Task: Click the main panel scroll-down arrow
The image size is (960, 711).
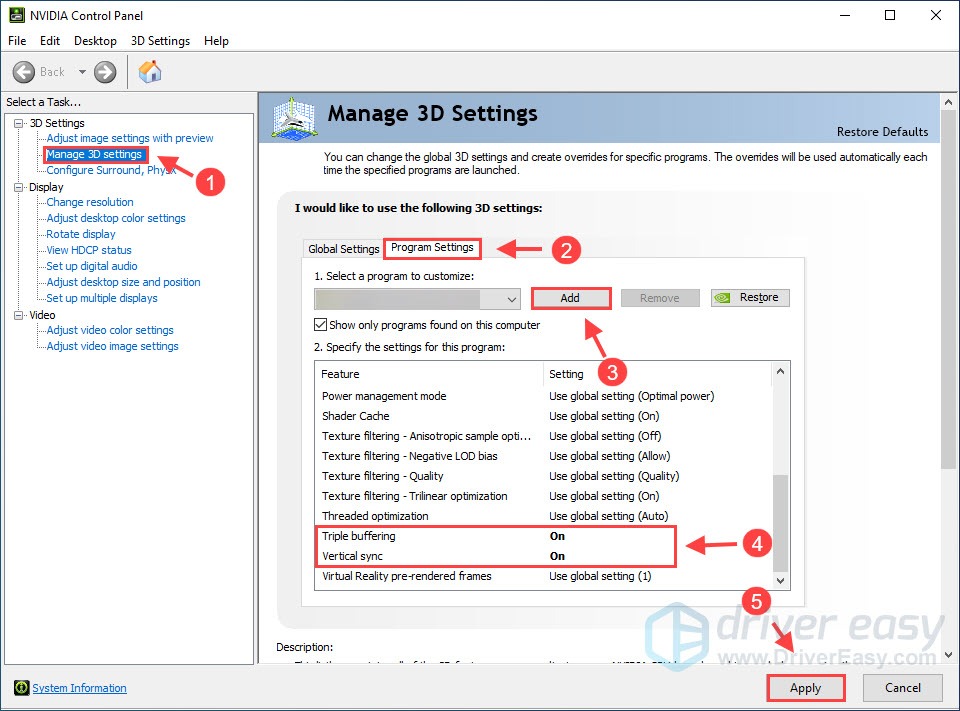Action: [948, 655]
